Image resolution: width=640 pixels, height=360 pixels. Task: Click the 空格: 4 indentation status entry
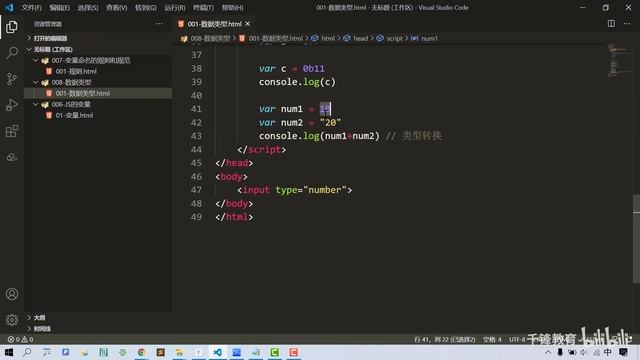pos(492,339)
